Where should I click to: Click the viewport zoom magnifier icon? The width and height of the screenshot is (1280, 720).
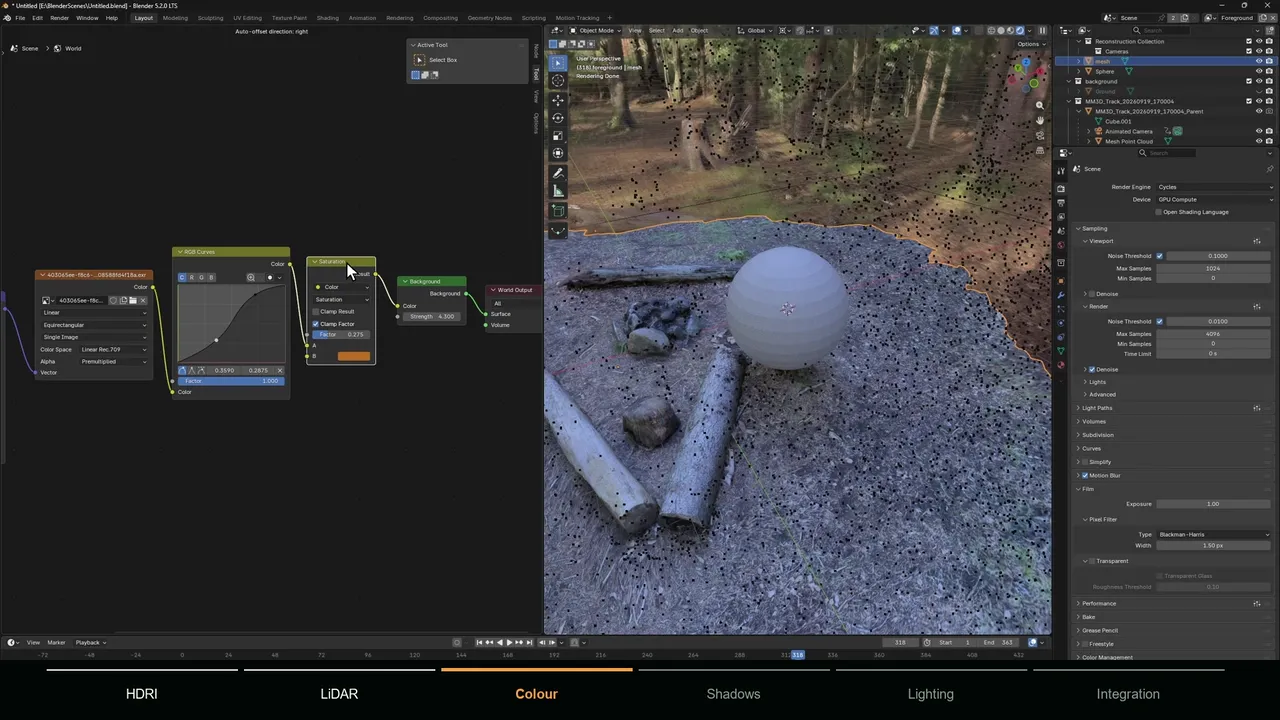tap(1040, 105)
